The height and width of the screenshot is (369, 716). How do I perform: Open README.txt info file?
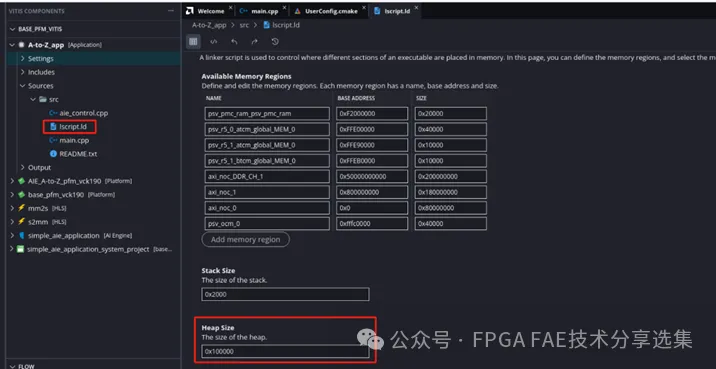[74, 154]
